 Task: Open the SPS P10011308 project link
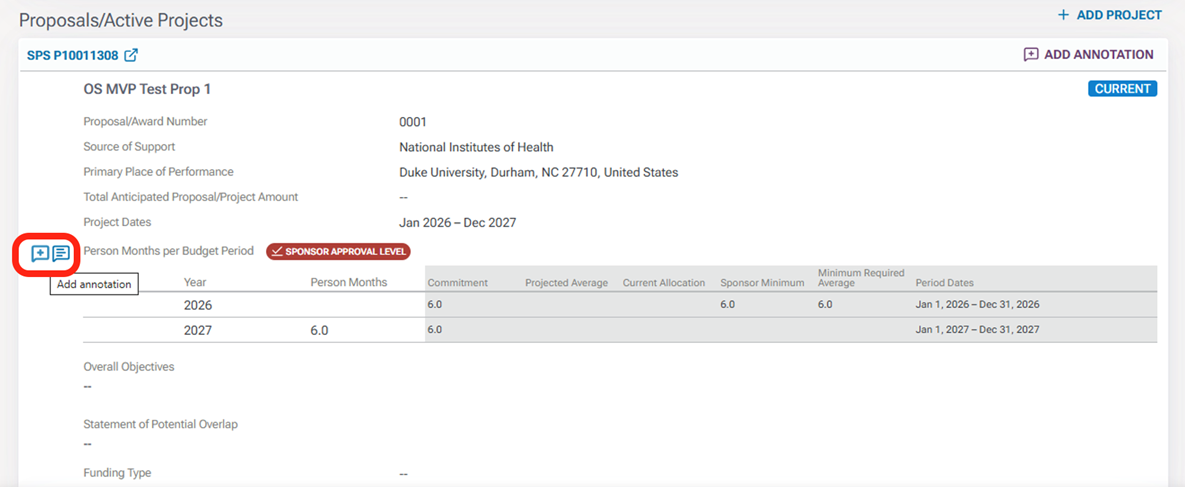(72, 55)
